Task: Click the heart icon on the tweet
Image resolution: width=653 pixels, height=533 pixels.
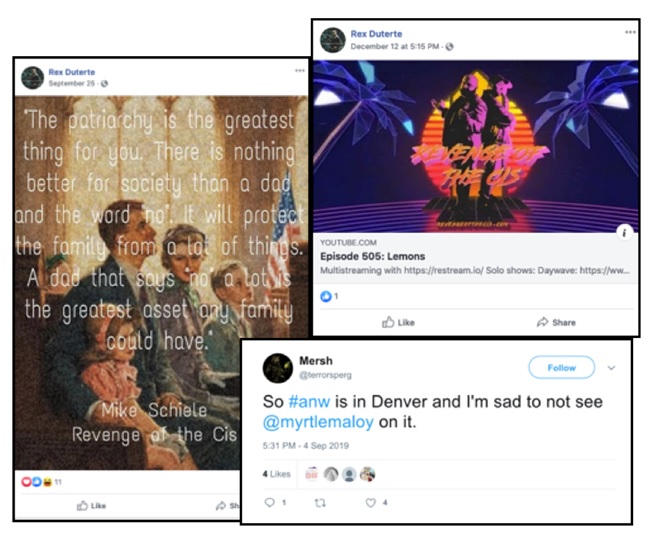Action: tap(370, 503)
